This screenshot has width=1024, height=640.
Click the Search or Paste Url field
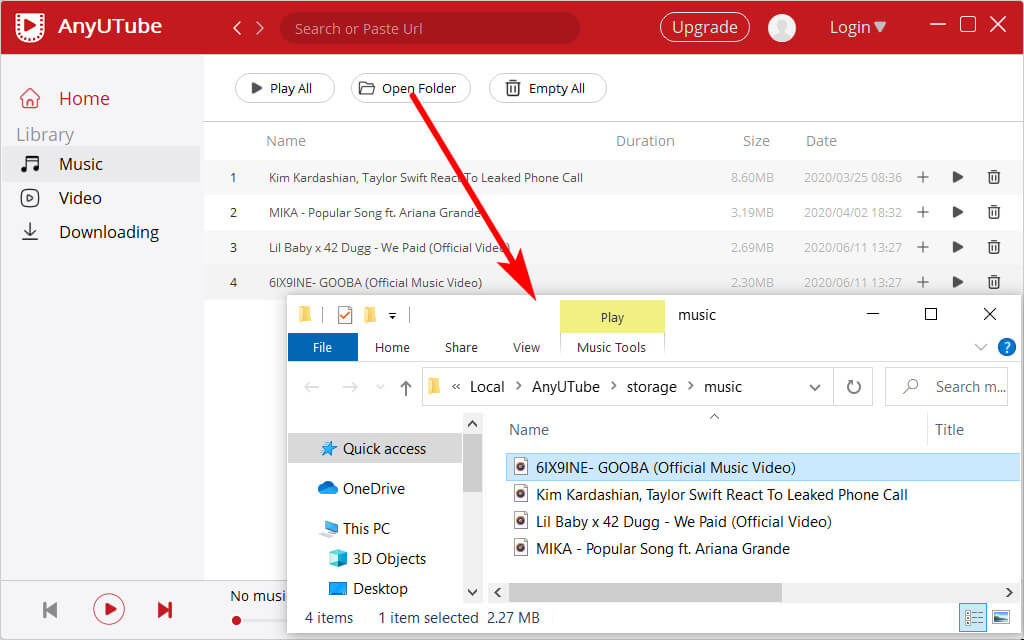(430, 28)
